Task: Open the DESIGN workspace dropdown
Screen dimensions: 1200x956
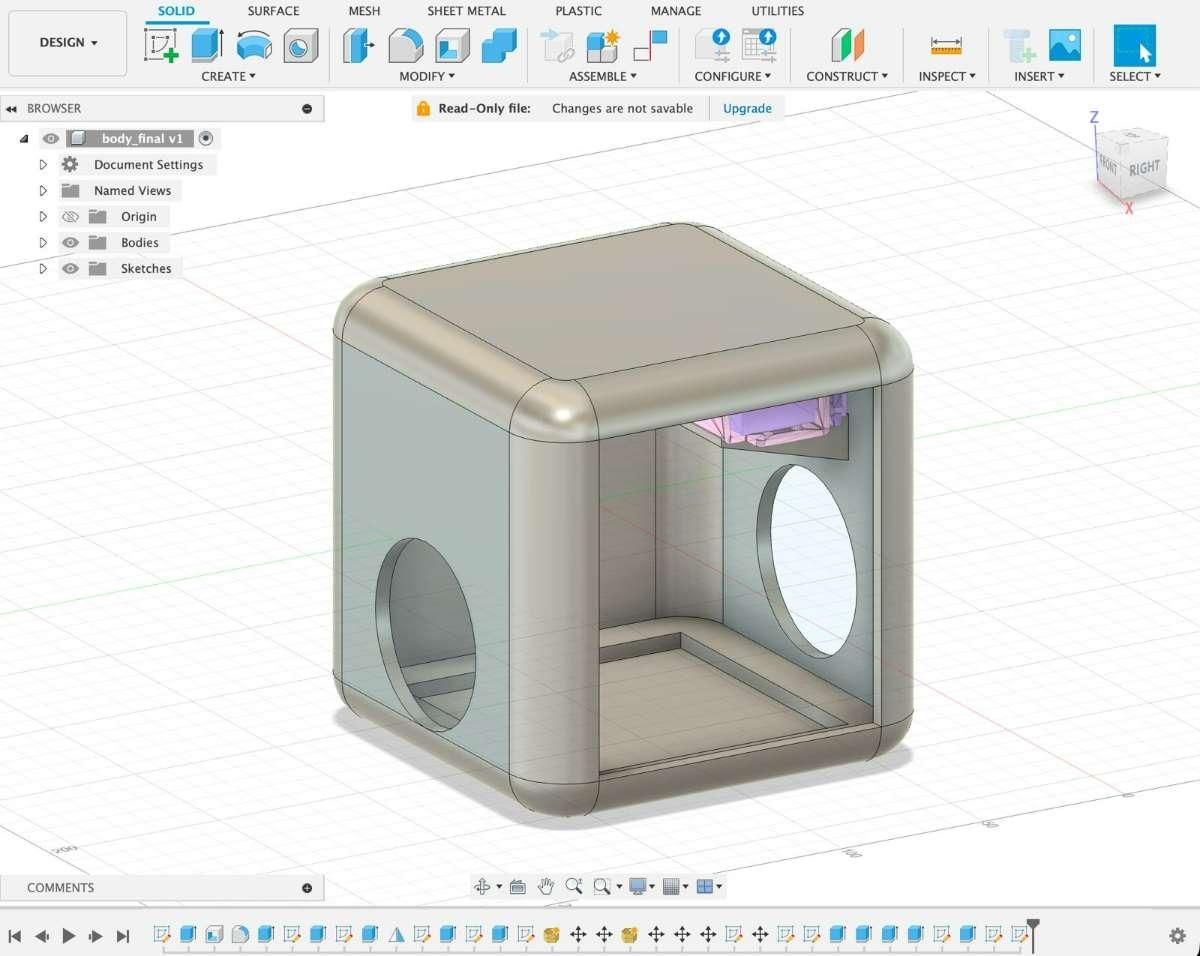Action: pos(68,43)
